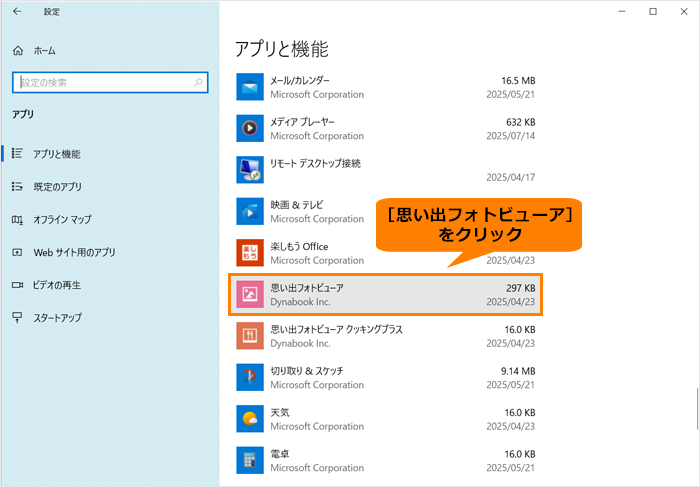This screenshot has width=700, height=487.
Task: Click the 電卓 calculator app icon
Action: click(250, 461)
